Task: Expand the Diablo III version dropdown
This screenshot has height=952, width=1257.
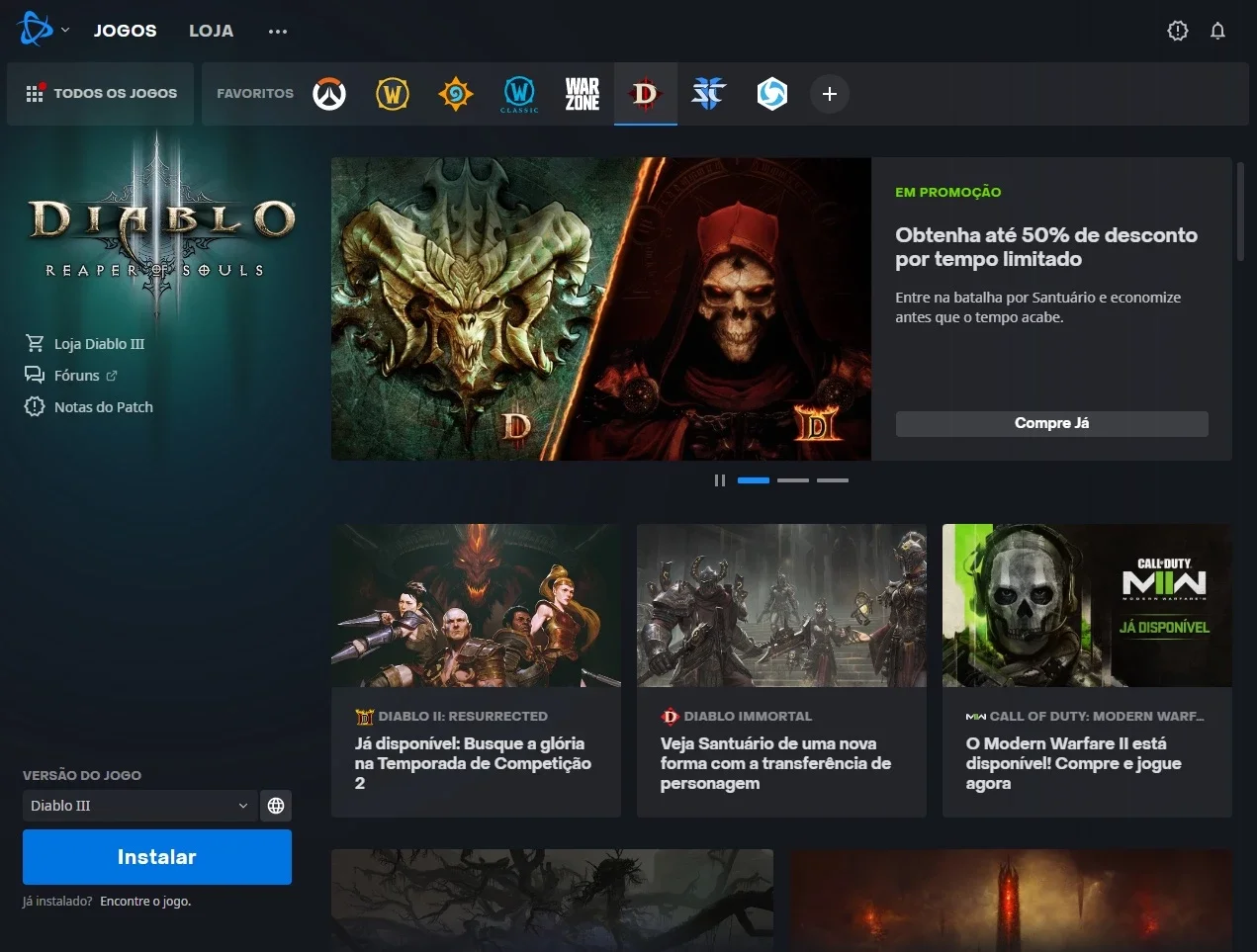Action: pos(139,806)
